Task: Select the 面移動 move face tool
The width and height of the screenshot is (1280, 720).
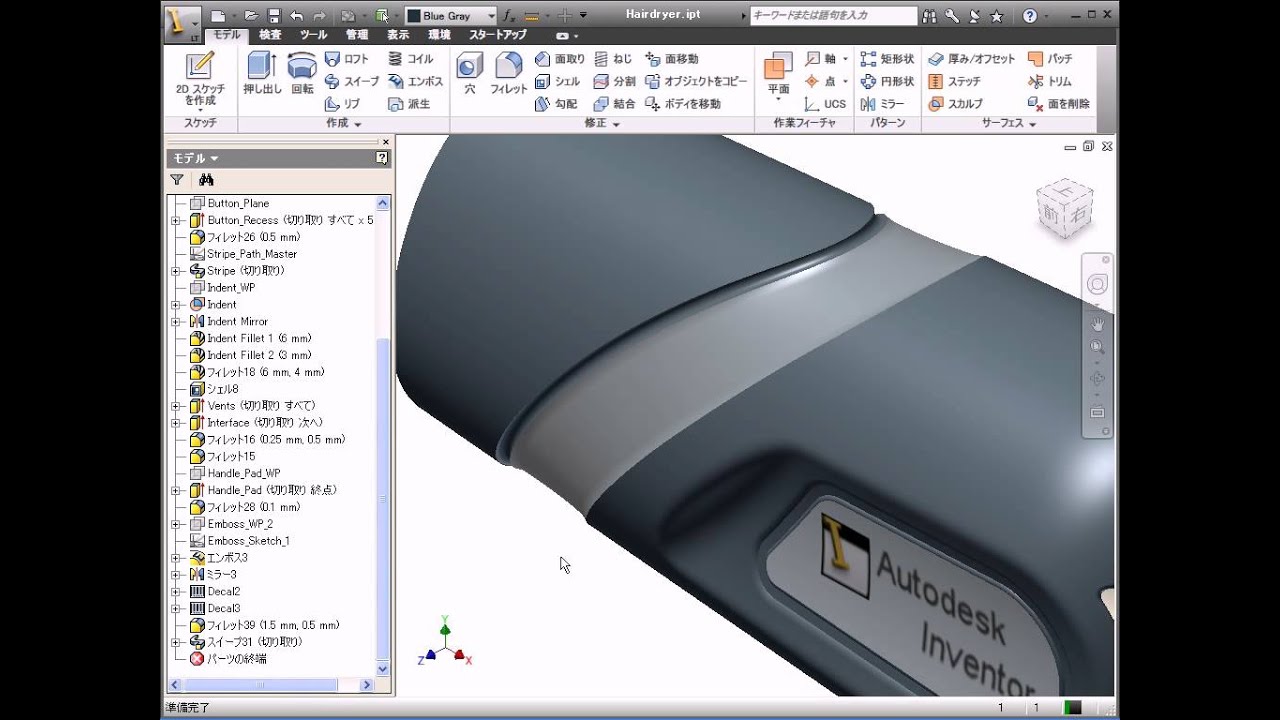Action: point(672,59)
